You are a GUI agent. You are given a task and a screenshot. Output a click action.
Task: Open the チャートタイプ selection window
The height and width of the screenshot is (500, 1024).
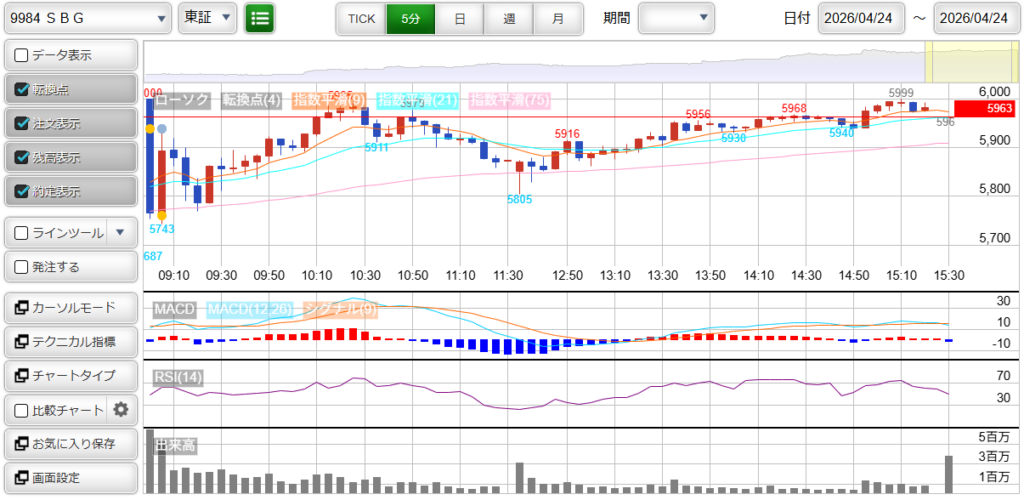tap(70, 375)
